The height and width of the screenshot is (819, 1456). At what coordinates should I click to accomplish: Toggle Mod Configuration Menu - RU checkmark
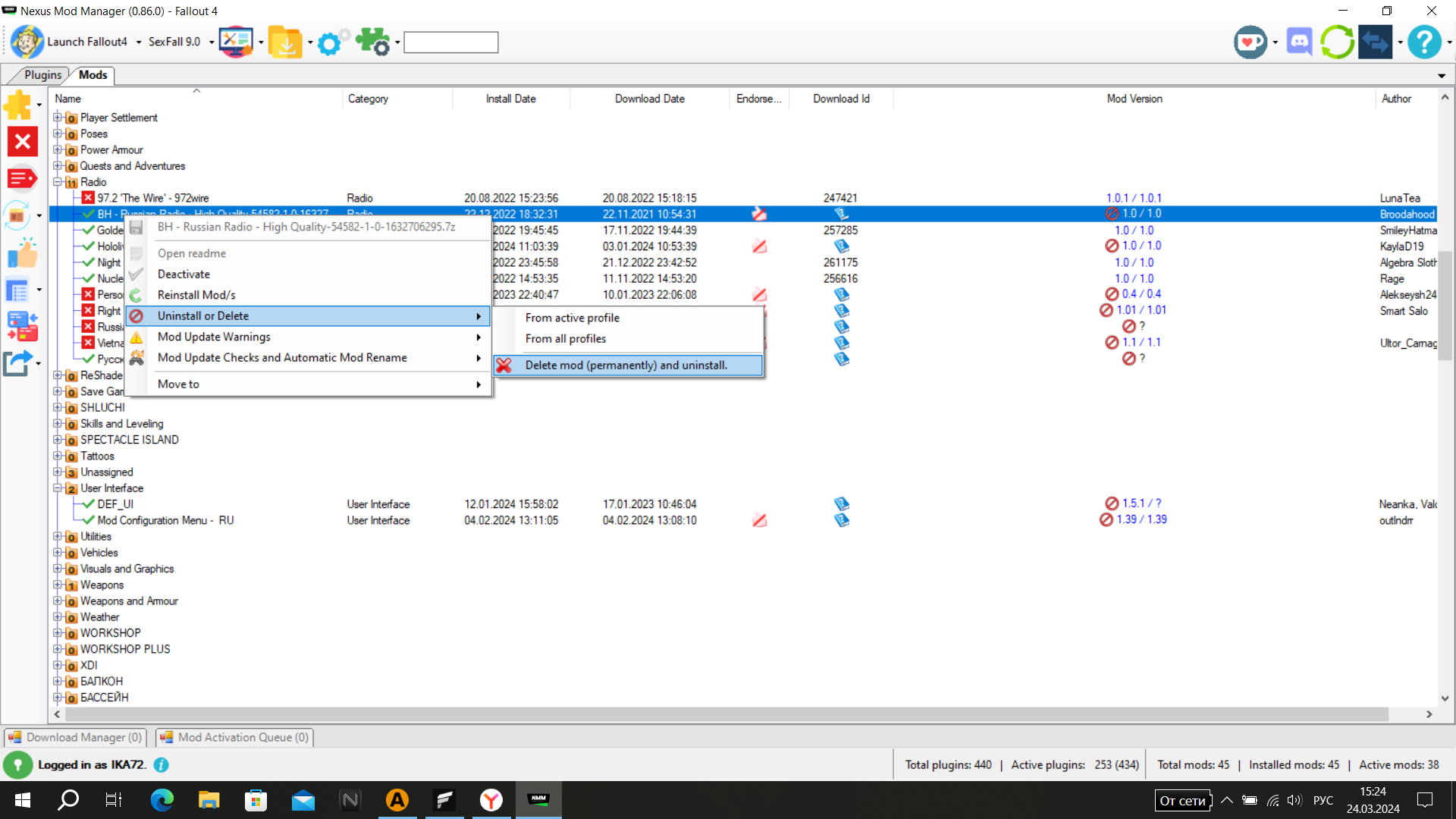click(88, 520)
